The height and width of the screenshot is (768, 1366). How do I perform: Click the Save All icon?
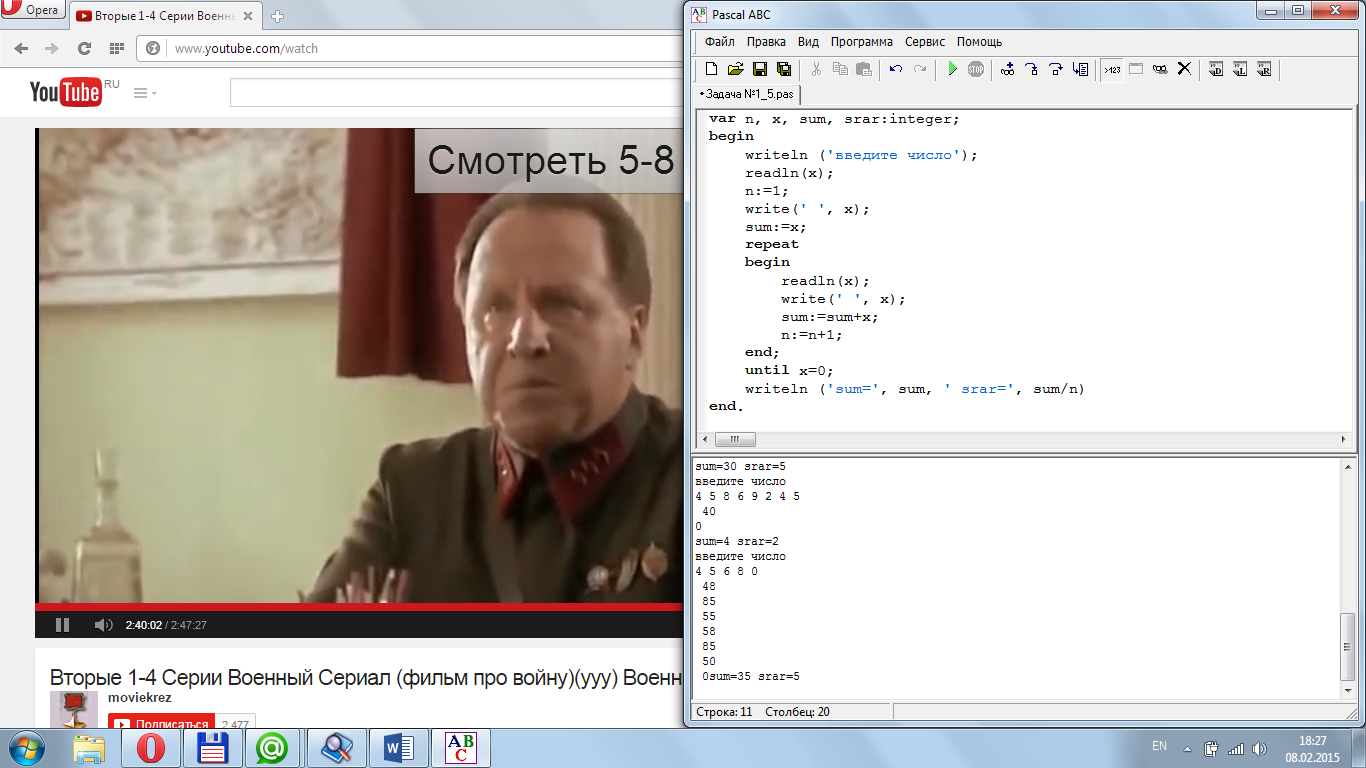(783, 69)
